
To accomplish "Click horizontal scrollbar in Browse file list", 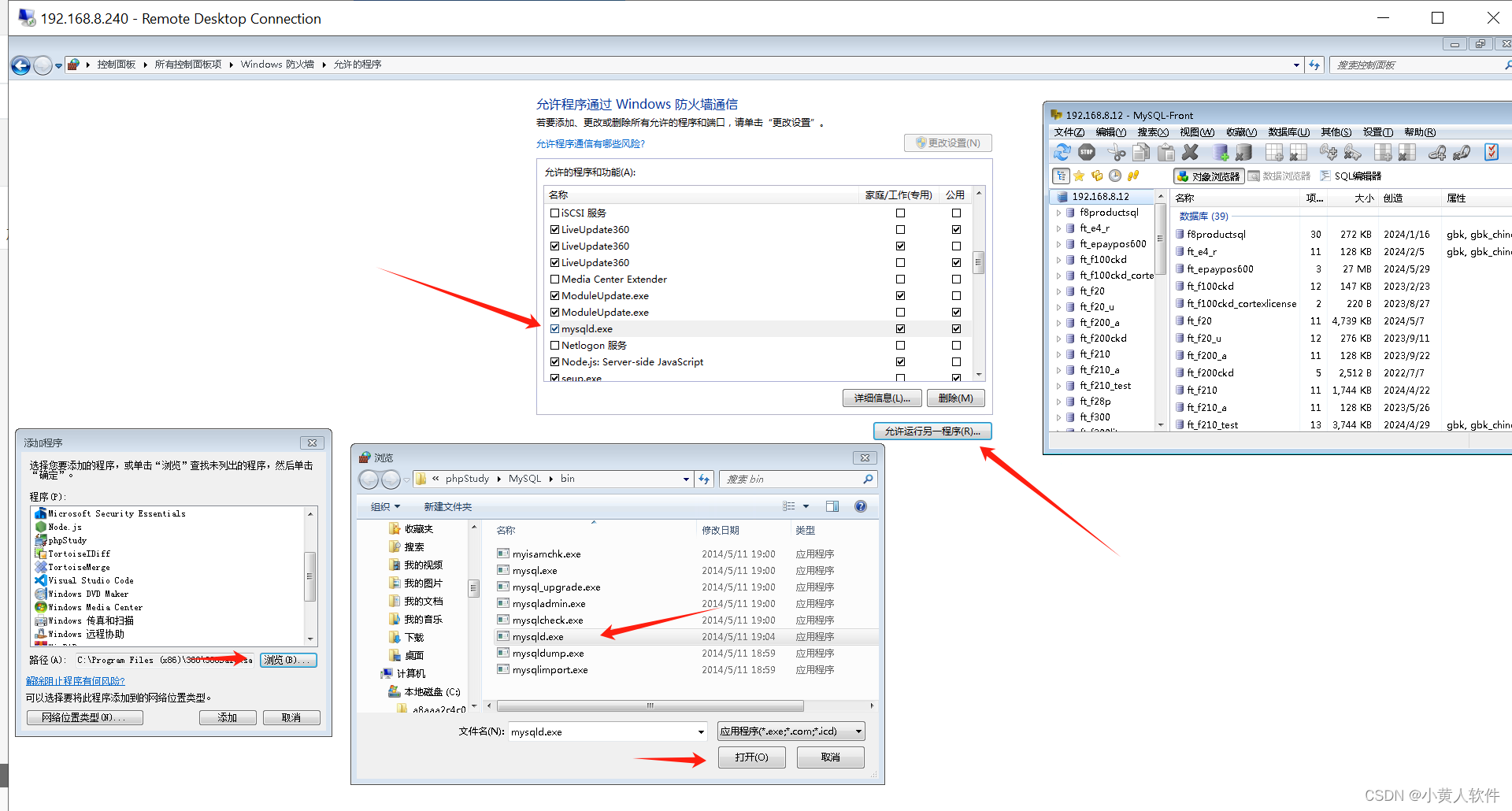I will coord(650,705).
